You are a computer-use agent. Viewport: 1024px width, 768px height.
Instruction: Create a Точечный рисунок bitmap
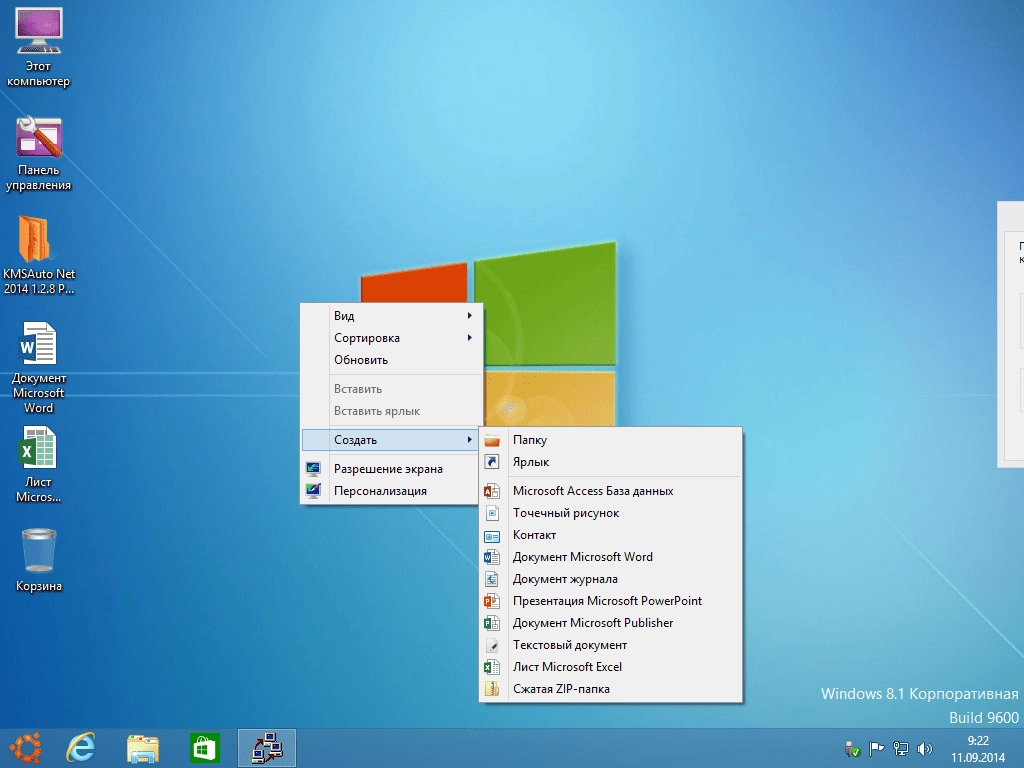point(611,513)
